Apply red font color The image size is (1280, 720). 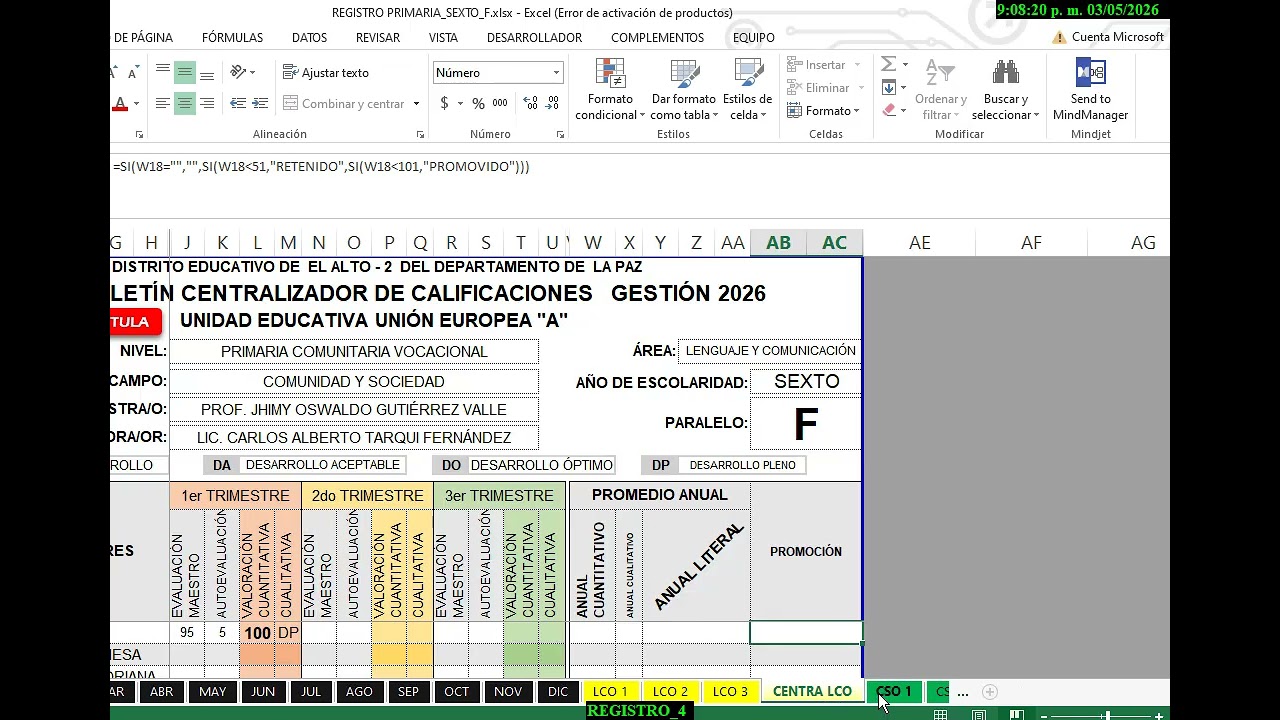click(x=120, y=103)
